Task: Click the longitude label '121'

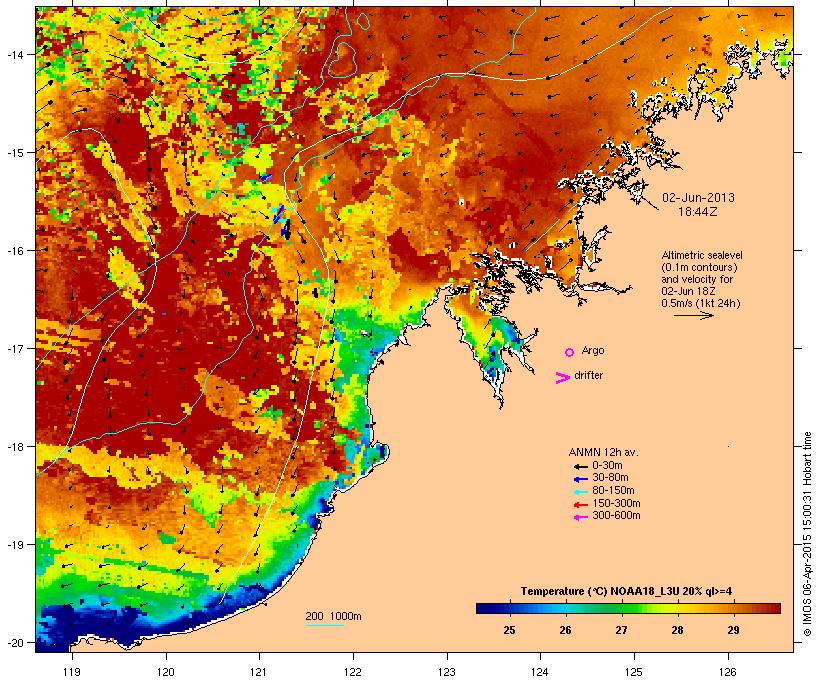Action: pyautogui.click(x=259, y=672)
